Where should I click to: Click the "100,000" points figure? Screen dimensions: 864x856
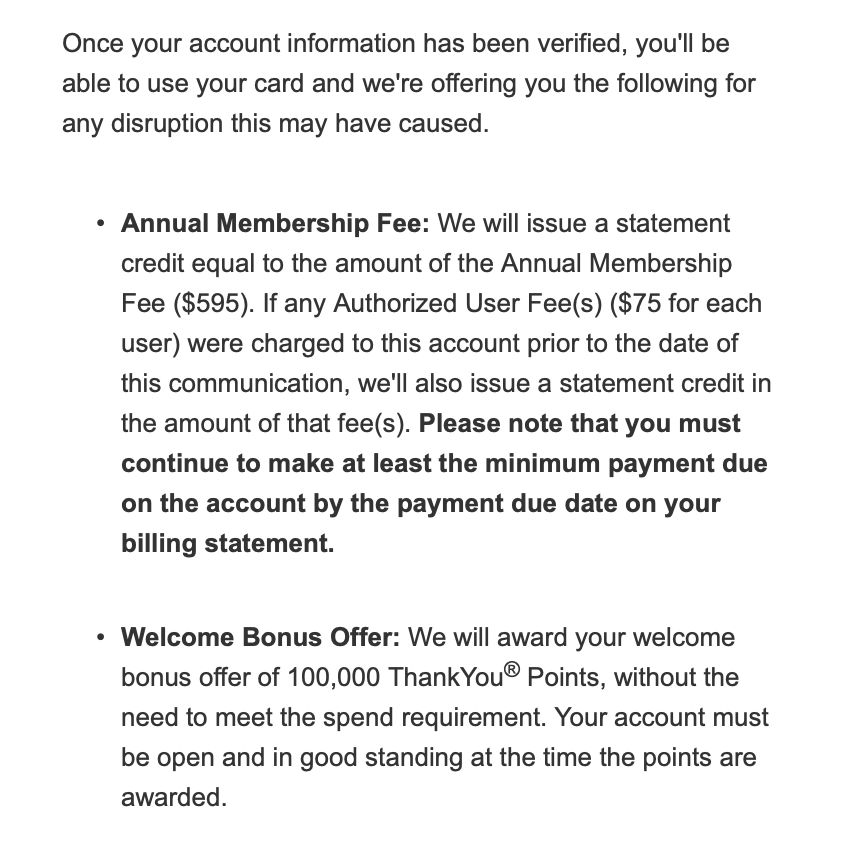pyautogui.click(x=333, y=678)
